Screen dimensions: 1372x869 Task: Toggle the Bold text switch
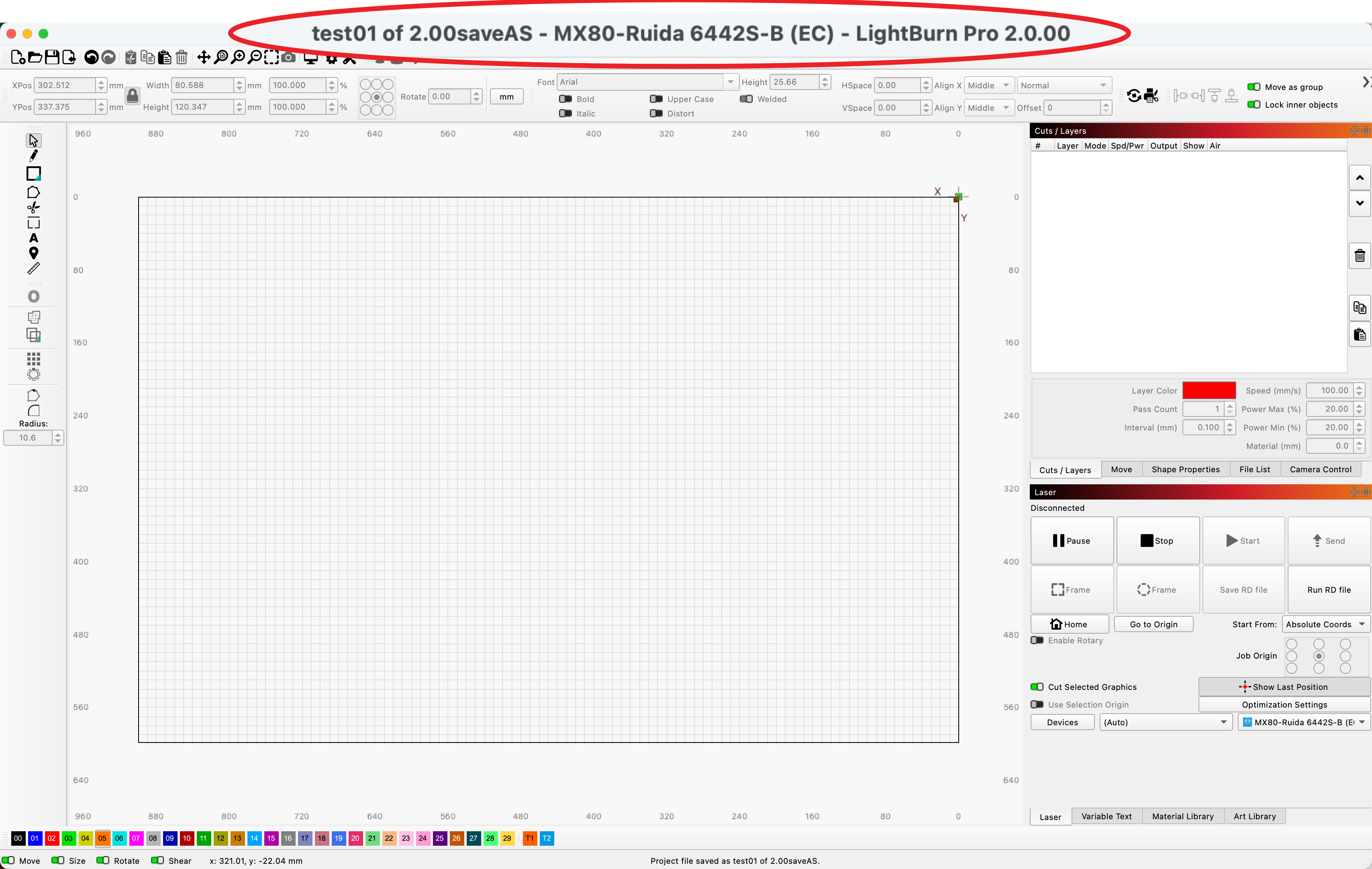pos(565,99)
